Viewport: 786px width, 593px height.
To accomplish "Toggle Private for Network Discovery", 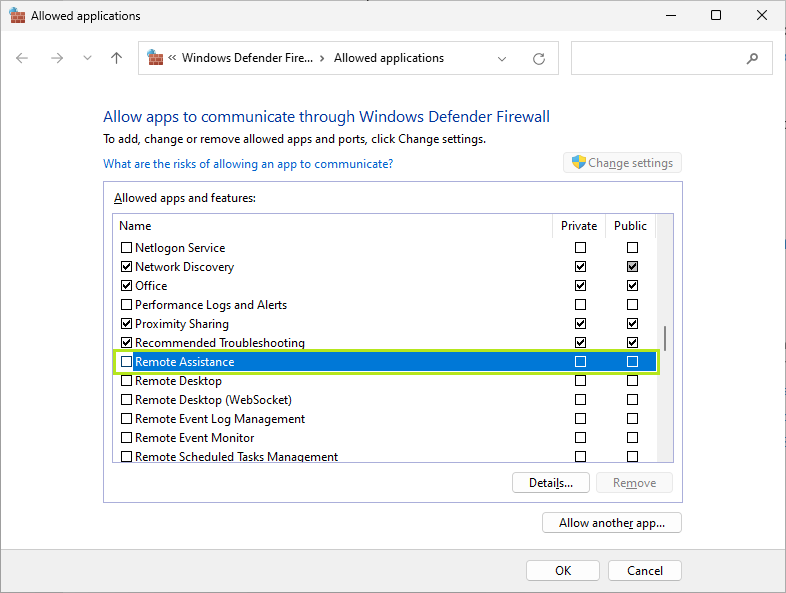I will [x=580, y=267].
